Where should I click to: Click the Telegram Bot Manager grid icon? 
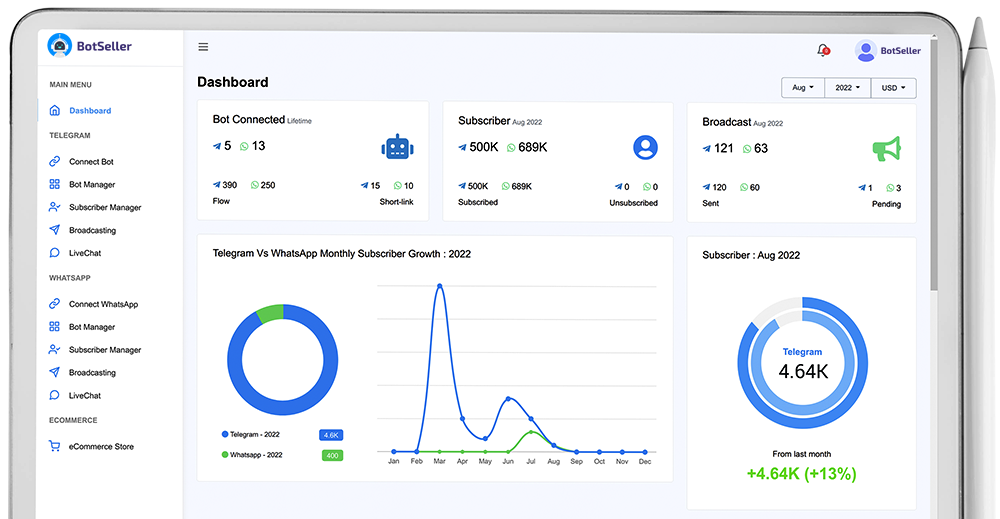point(55,184)
